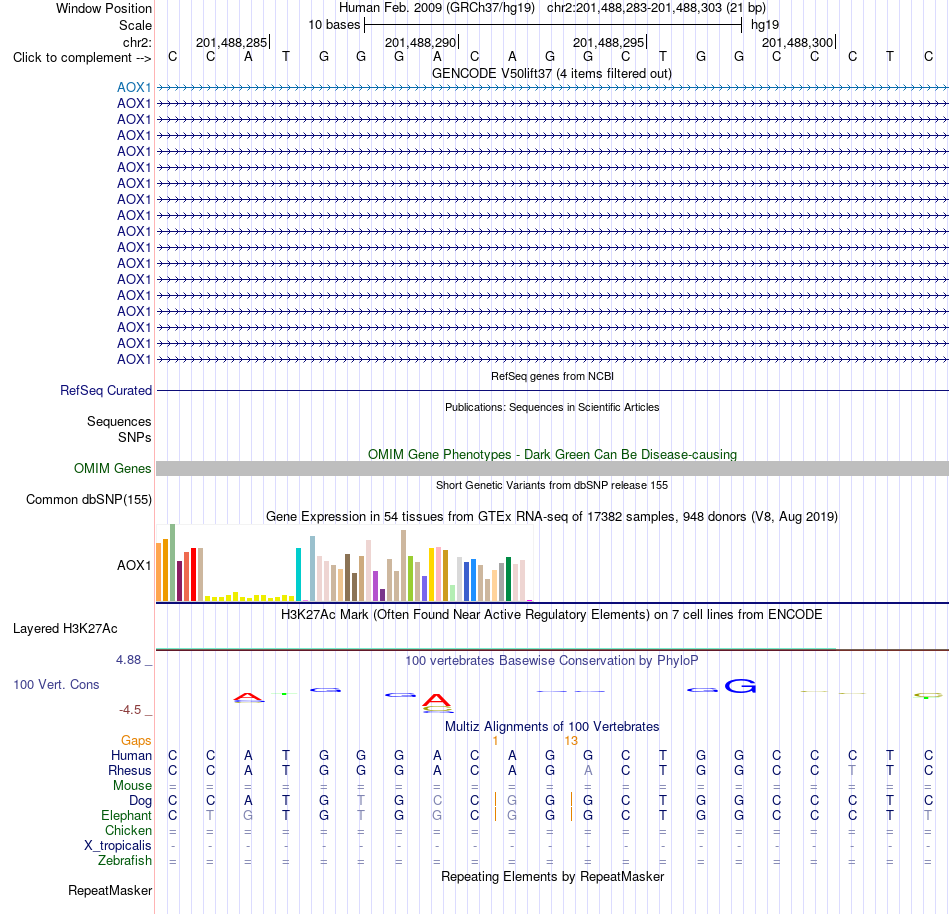Open 'Repeating Elements by RepeatMasker' title

coord(552,877)
